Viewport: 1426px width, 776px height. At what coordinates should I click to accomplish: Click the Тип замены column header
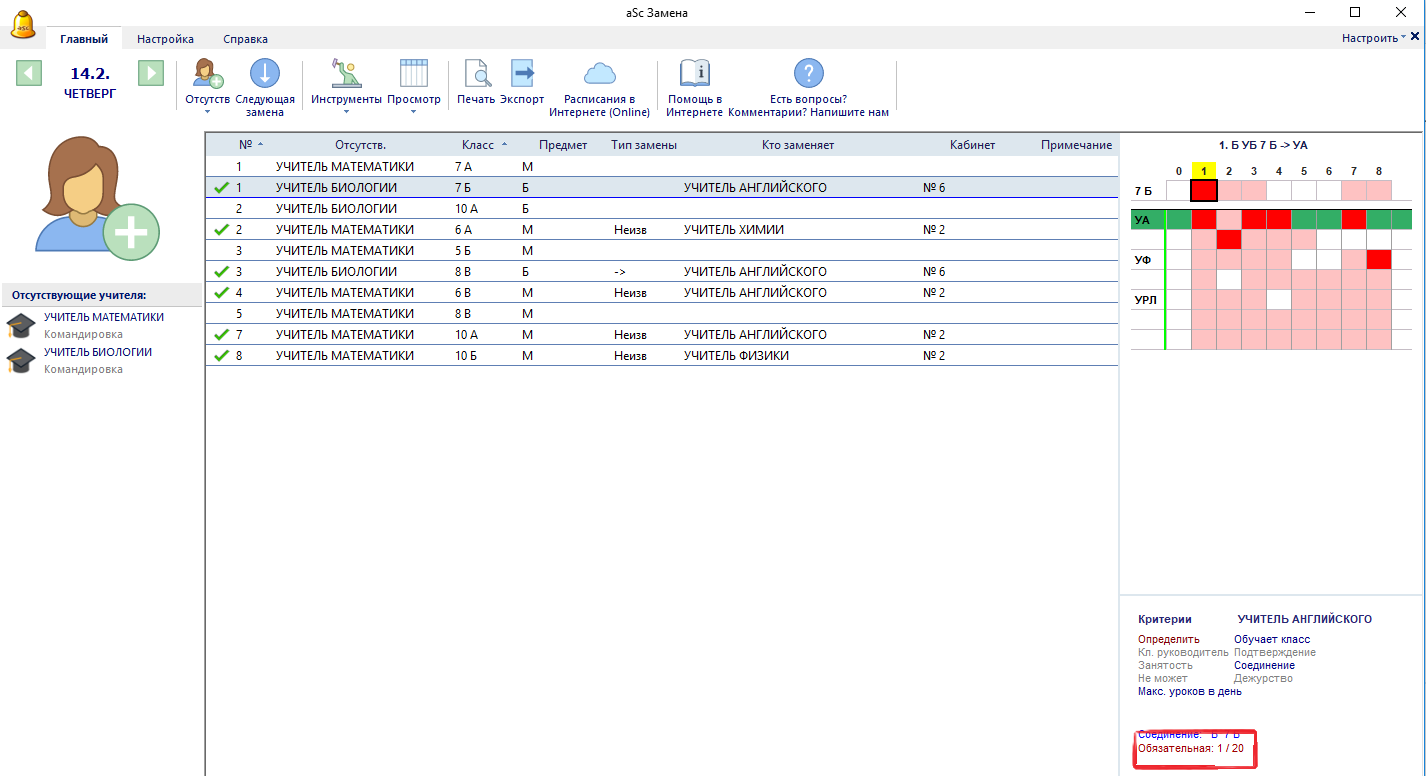tap(644, 145)
